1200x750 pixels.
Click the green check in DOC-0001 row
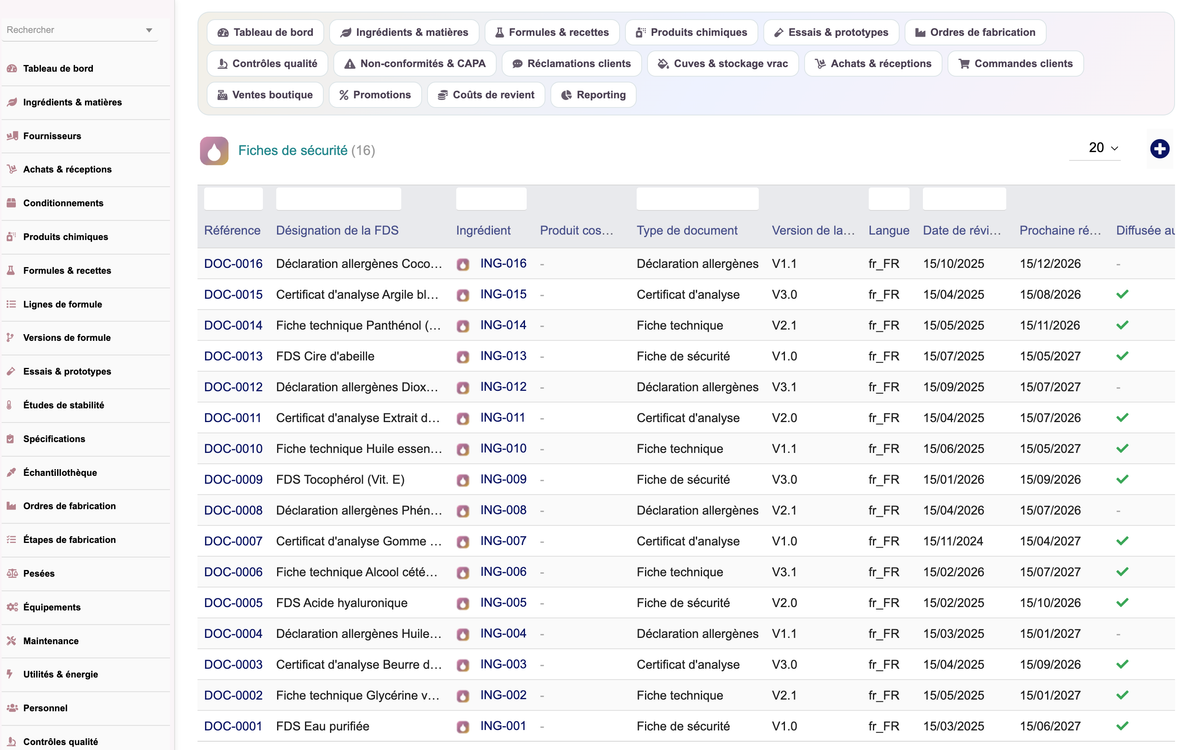[1122, 726]
